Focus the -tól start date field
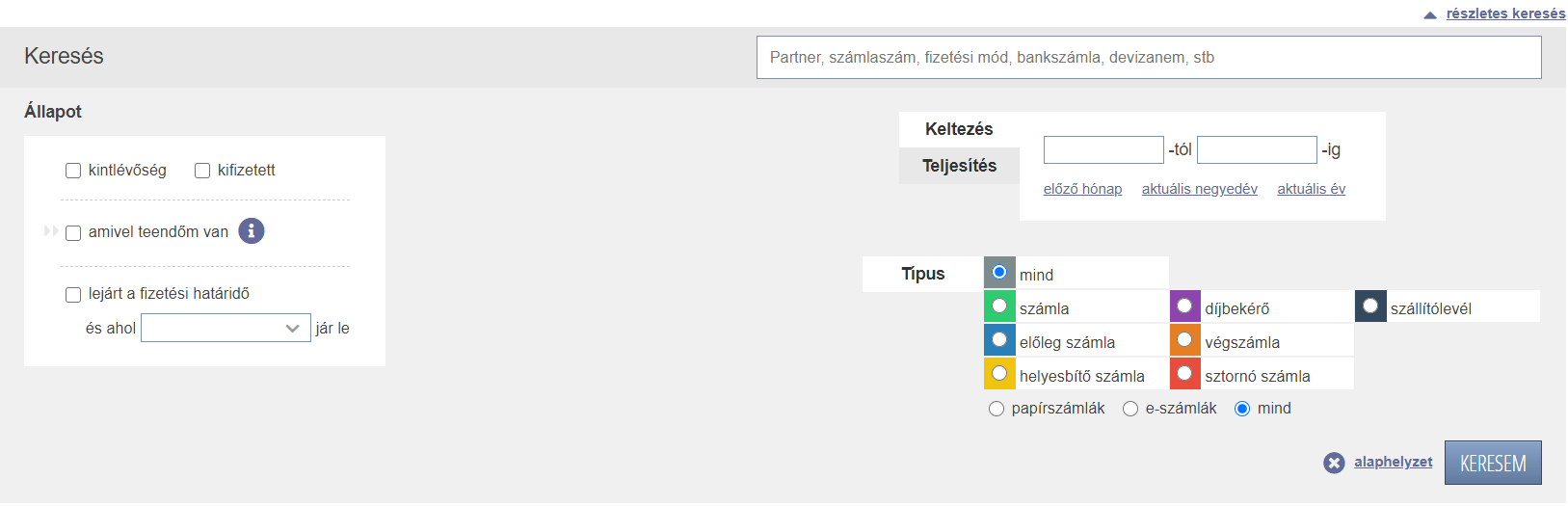This screenshot has height=506, width=1568. tap(1103, 149)
